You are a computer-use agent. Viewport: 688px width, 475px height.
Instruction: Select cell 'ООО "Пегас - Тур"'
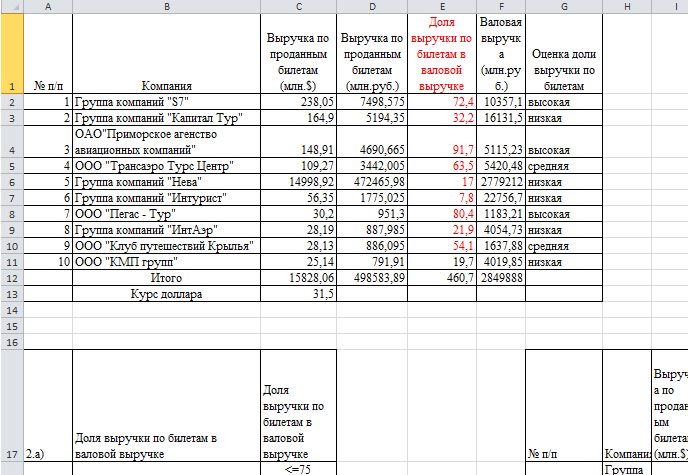[x=167, y=214]
